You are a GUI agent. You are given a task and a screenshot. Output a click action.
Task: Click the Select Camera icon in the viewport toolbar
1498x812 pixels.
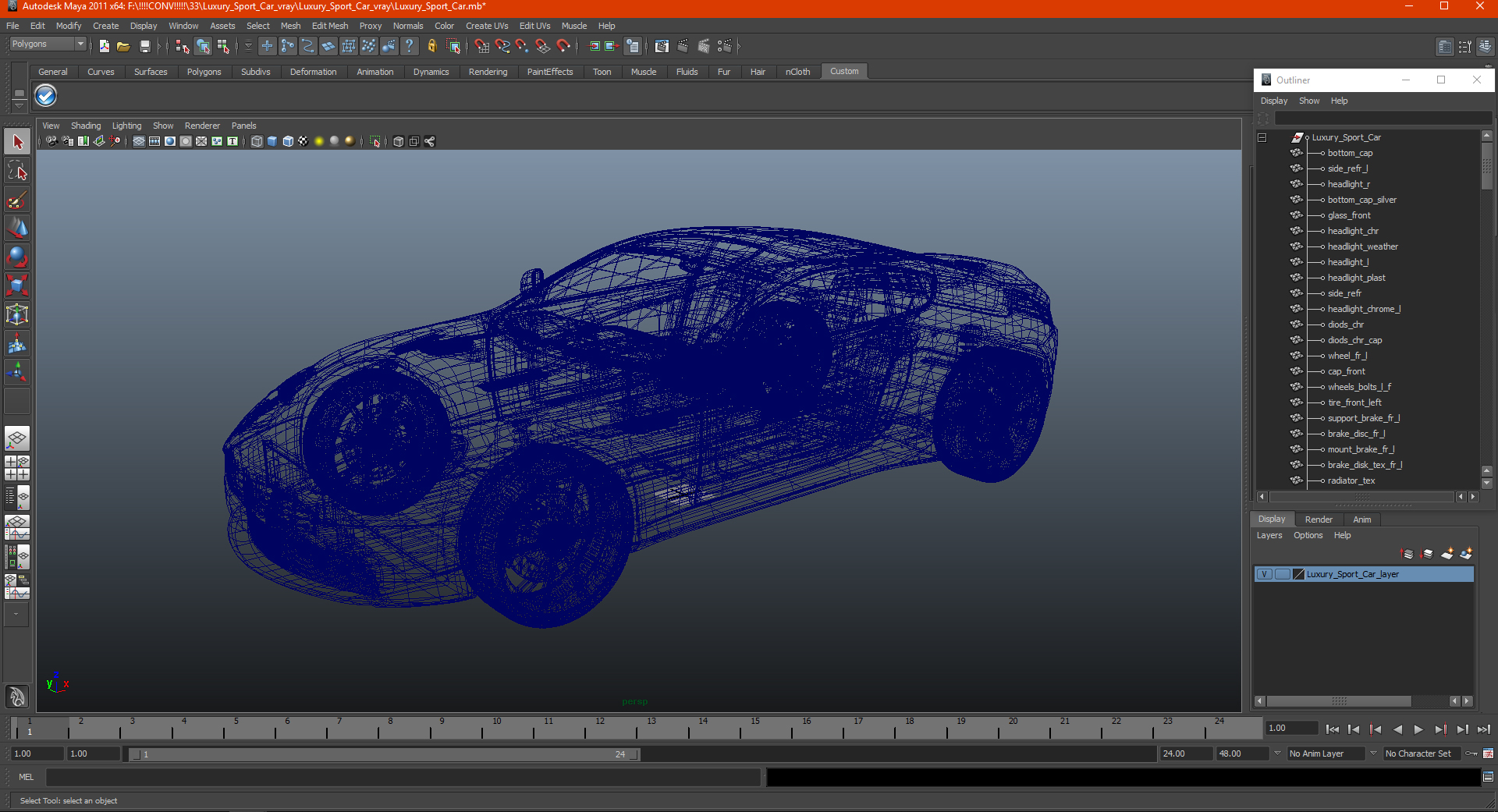click(x=51, y=141)
